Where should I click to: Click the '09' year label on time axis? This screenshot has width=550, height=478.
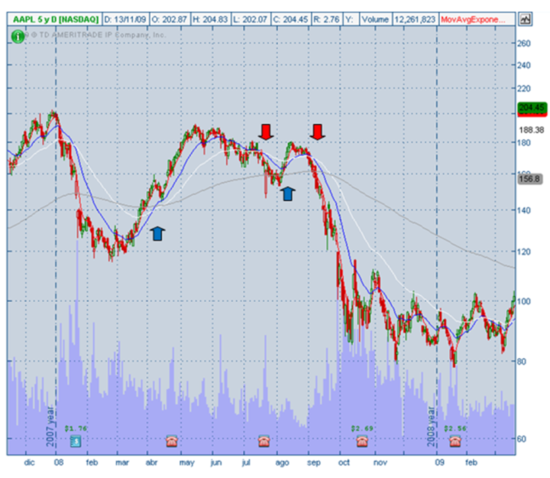pos(440,463)
